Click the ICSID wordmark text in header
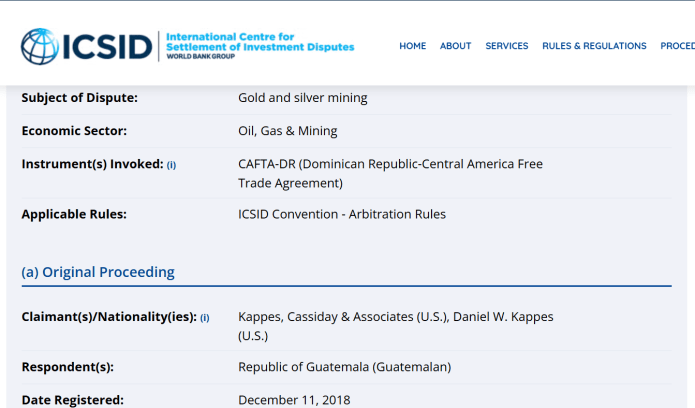695x408 pixels. [107, 46]
